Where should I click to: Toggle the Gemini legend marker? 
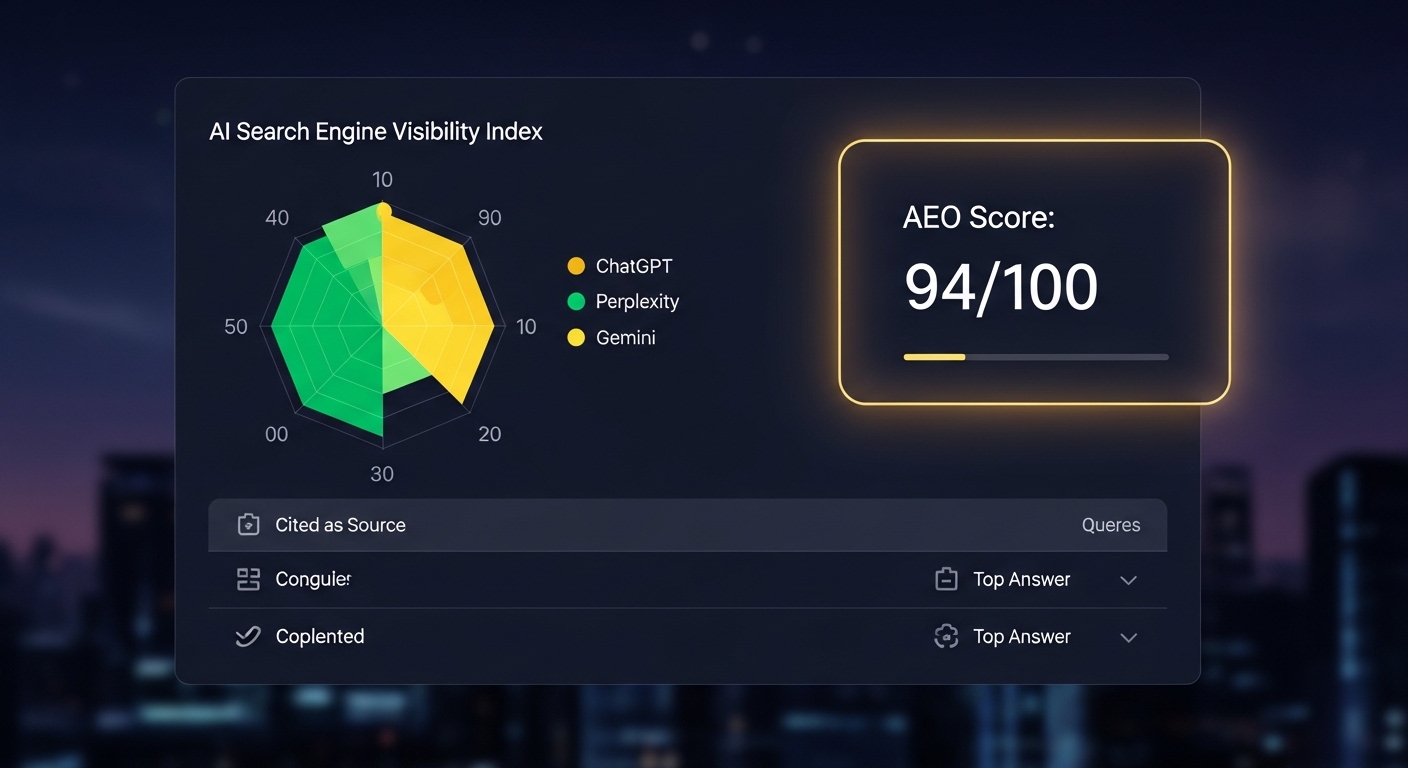tap(576, 337)
